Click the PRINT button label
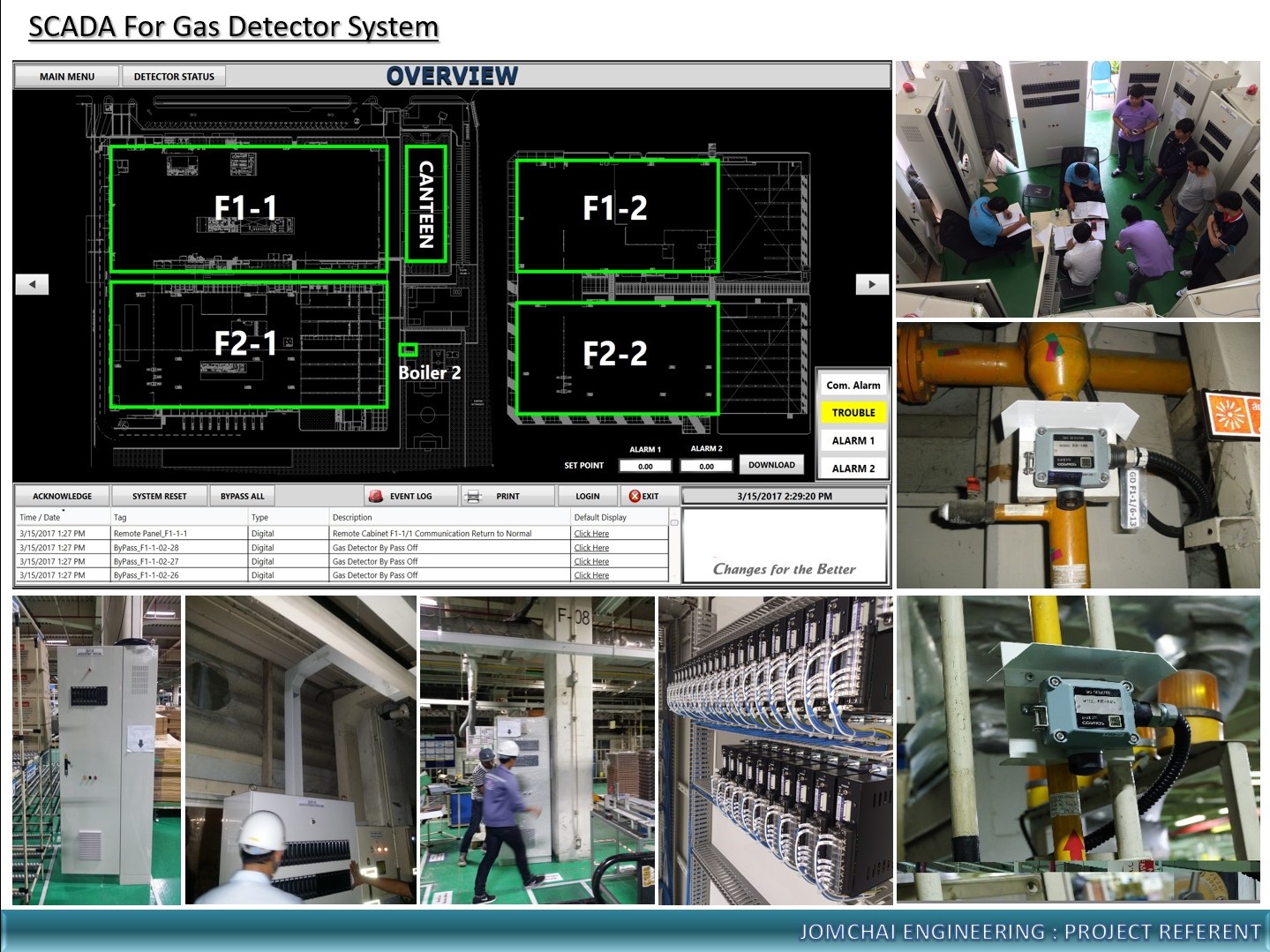The width and height of the screenshot is (1270, 952). click(507, 496)
